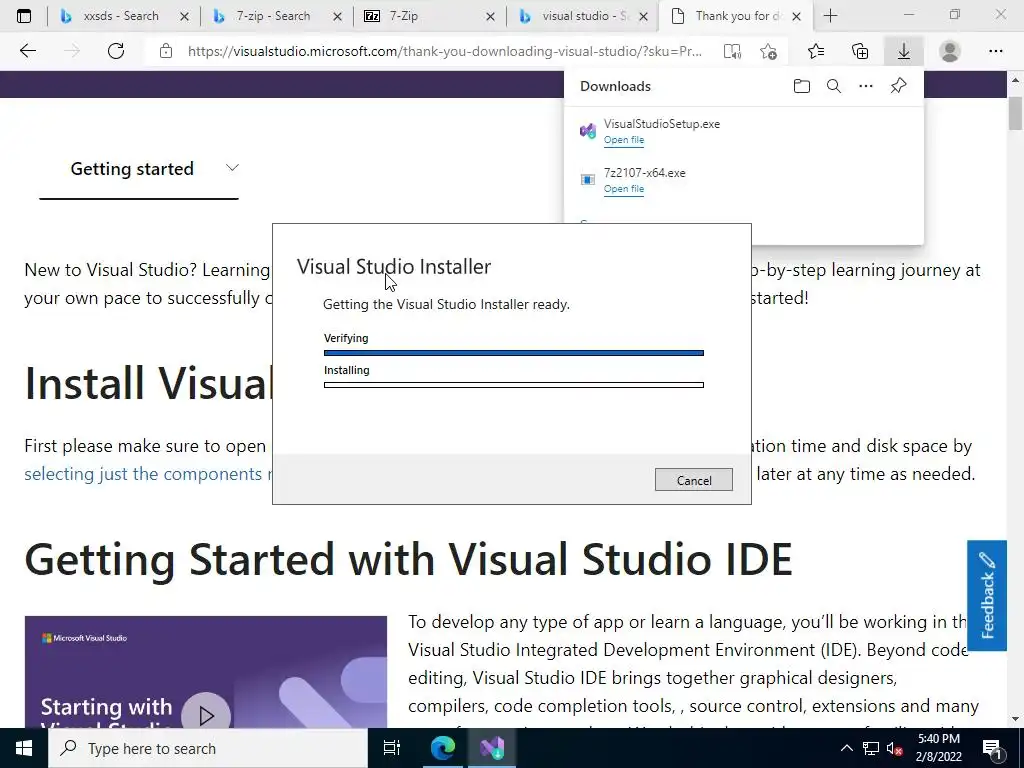Refresh the current page
Viewport: 1024px width, 768px height.
click(116, 51)
